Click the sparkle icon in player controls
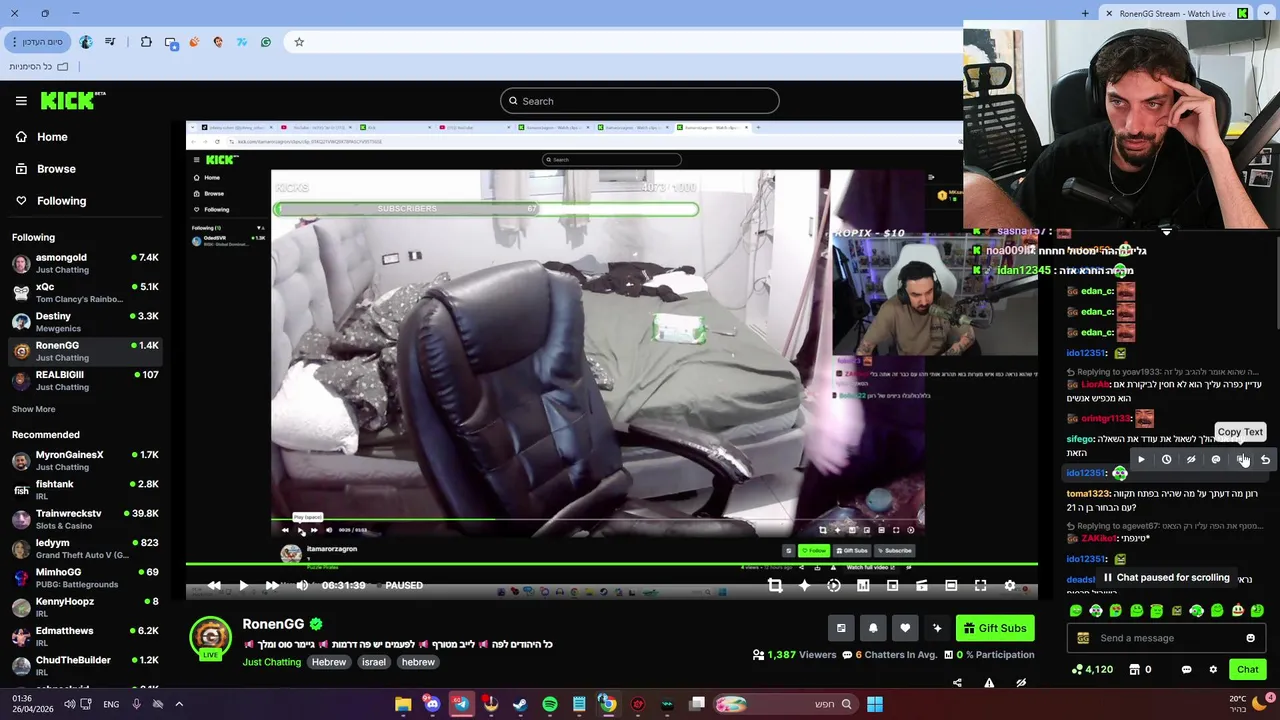This screenshot has height=720, width=1280. point(804,585)
